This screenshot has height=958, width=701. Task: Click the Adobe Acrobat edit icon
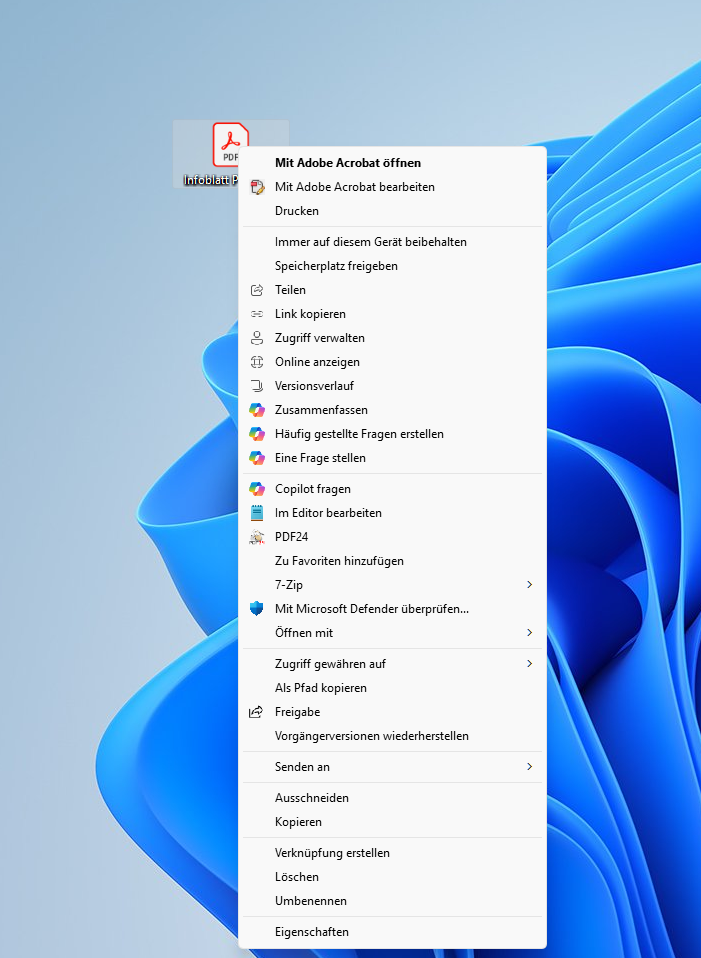click(x=257, y=187)
